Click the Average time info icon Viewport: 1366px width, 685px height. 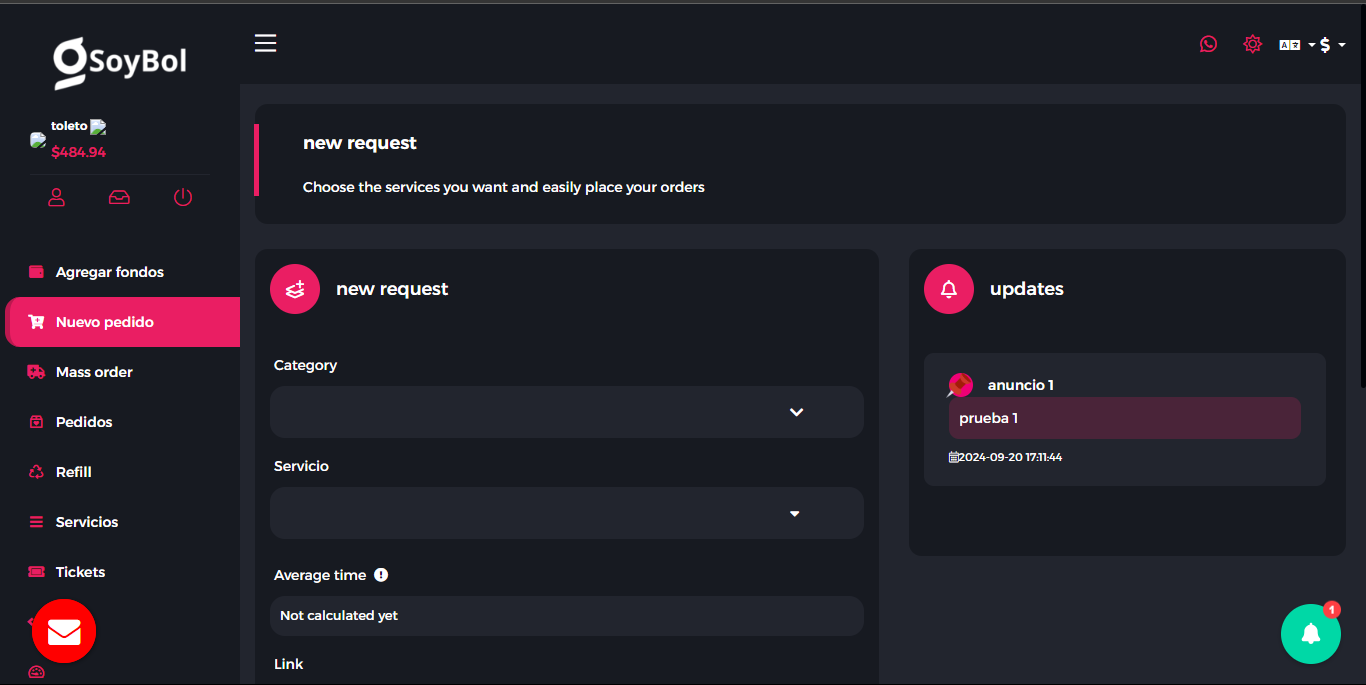(x=381, y=575)
